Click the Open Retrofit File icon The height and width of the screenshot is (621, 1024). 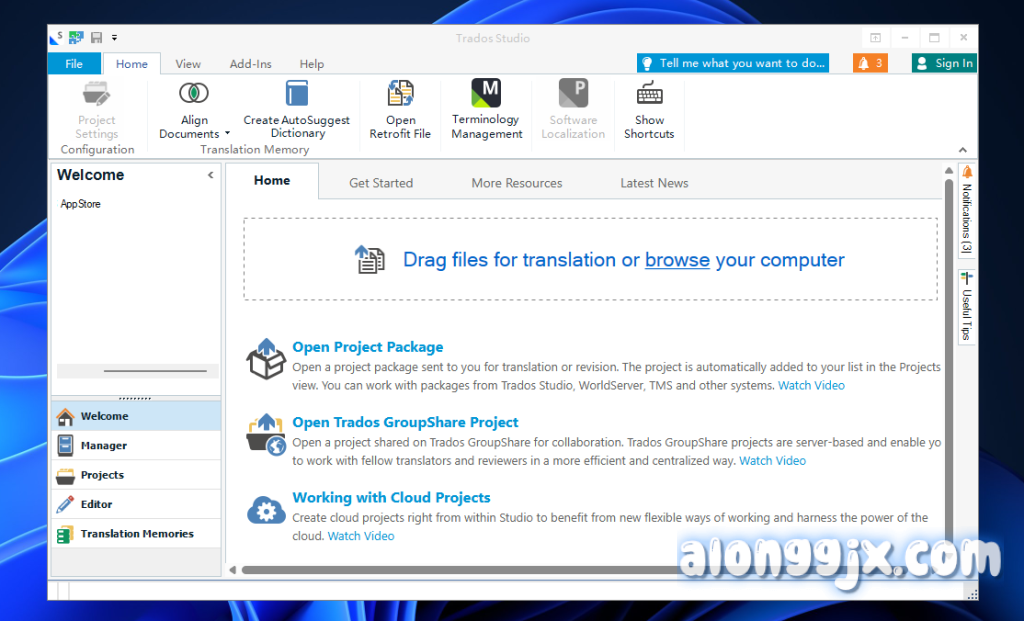(x=400, y=94)
